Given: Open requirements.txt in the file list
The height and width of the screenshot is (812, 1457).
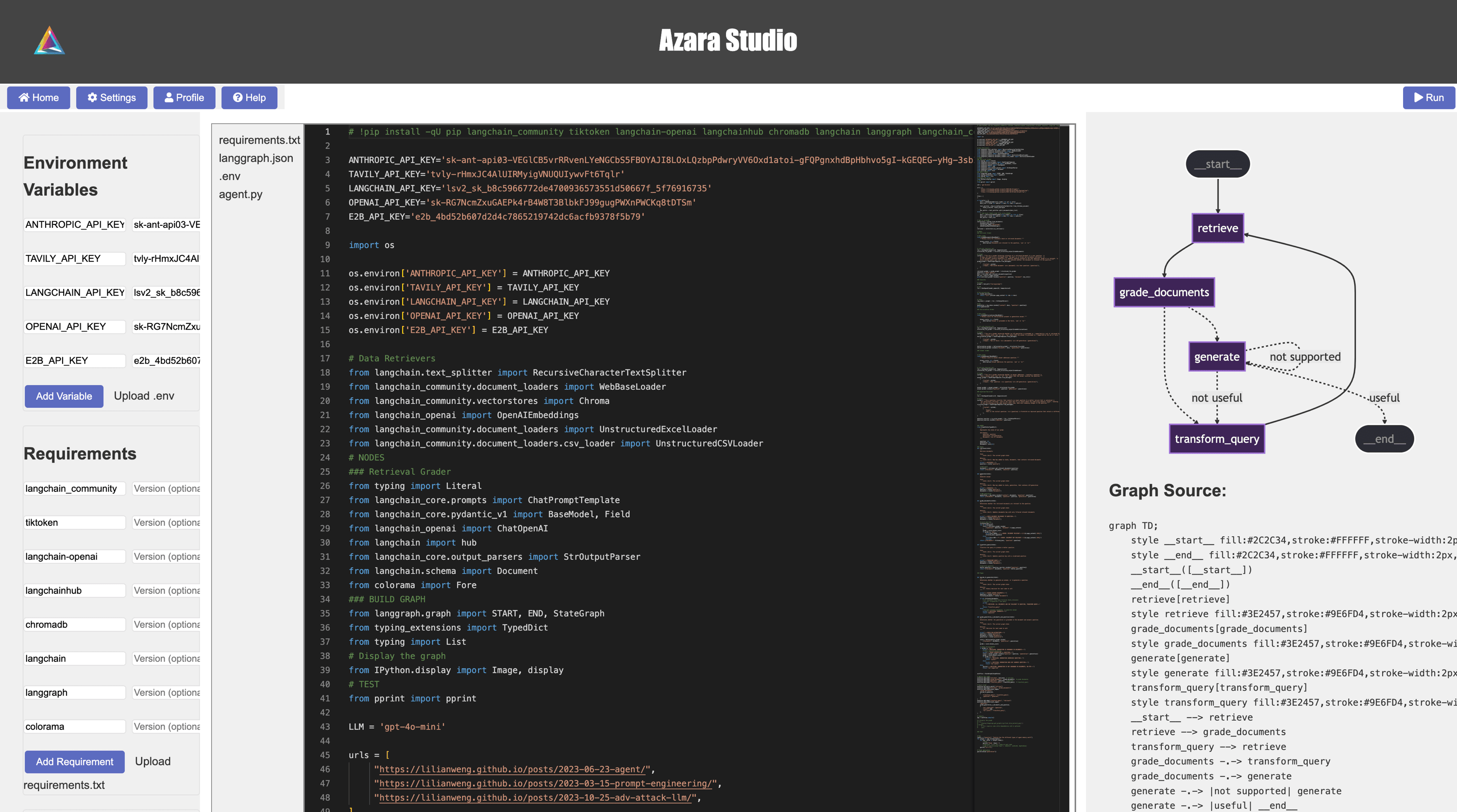Looking at the screenshot, I should pyautogui.click(x=259, y=140).
